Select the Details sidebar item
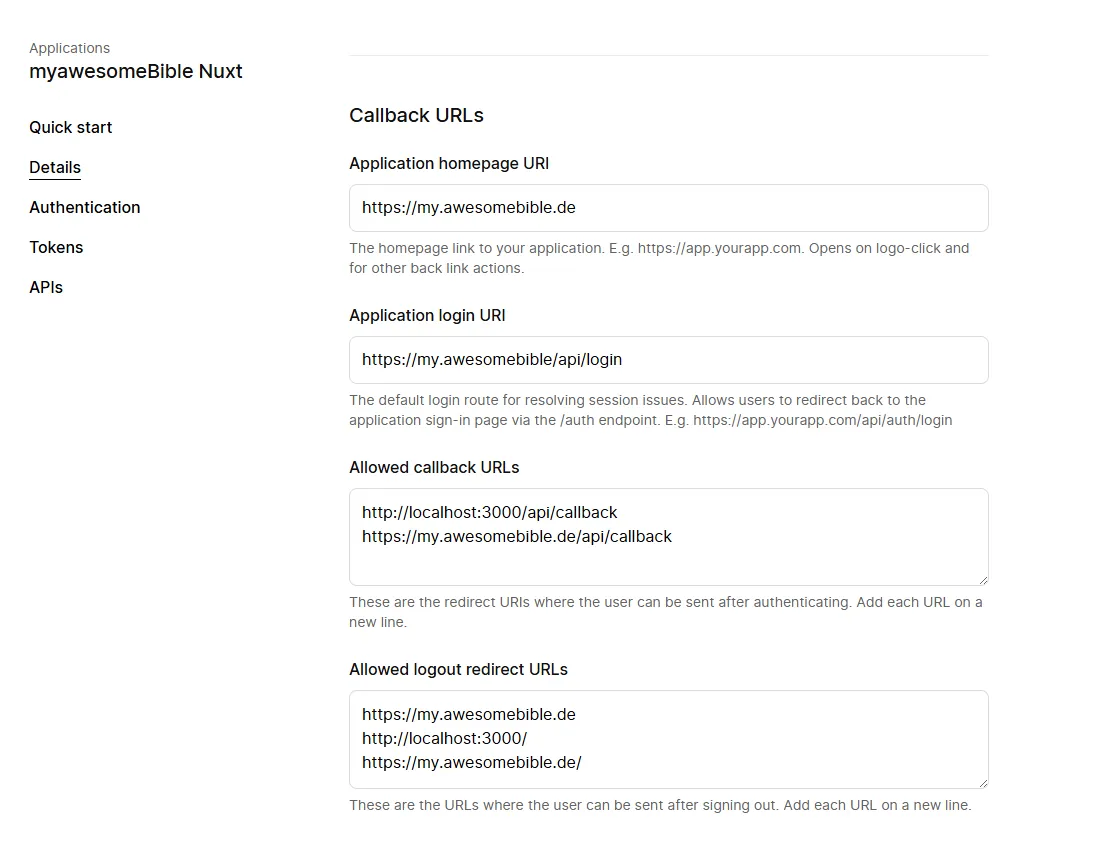The height and width of the screenshot is (843, 1100). coord(55,167)
